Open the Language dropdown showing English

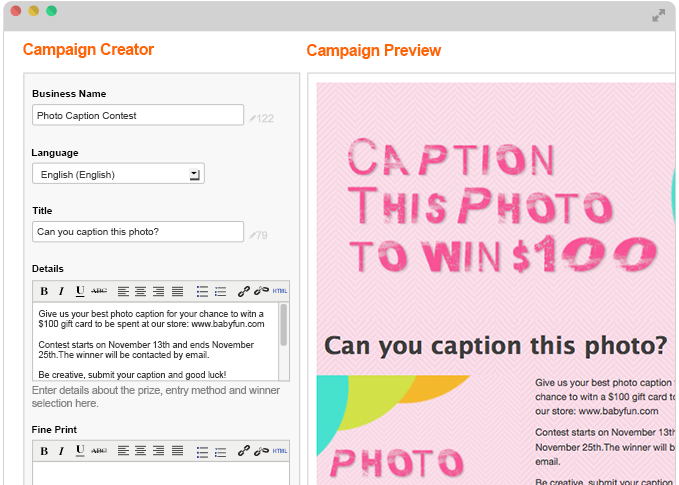[x=118, y=174]
